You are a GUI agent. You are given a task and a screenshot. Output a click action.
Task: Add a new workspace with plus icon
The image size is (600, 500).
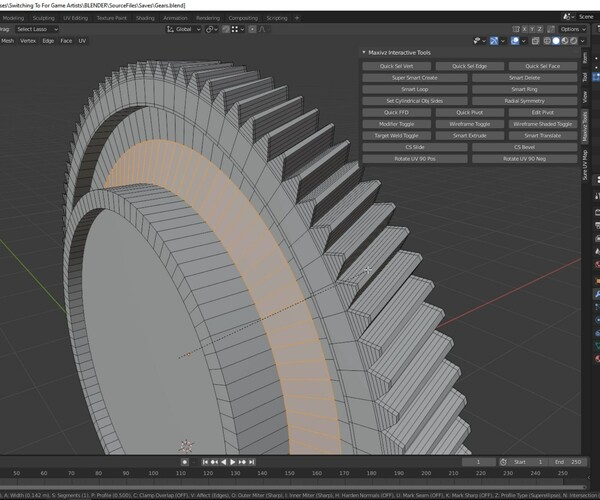[297, 18]
